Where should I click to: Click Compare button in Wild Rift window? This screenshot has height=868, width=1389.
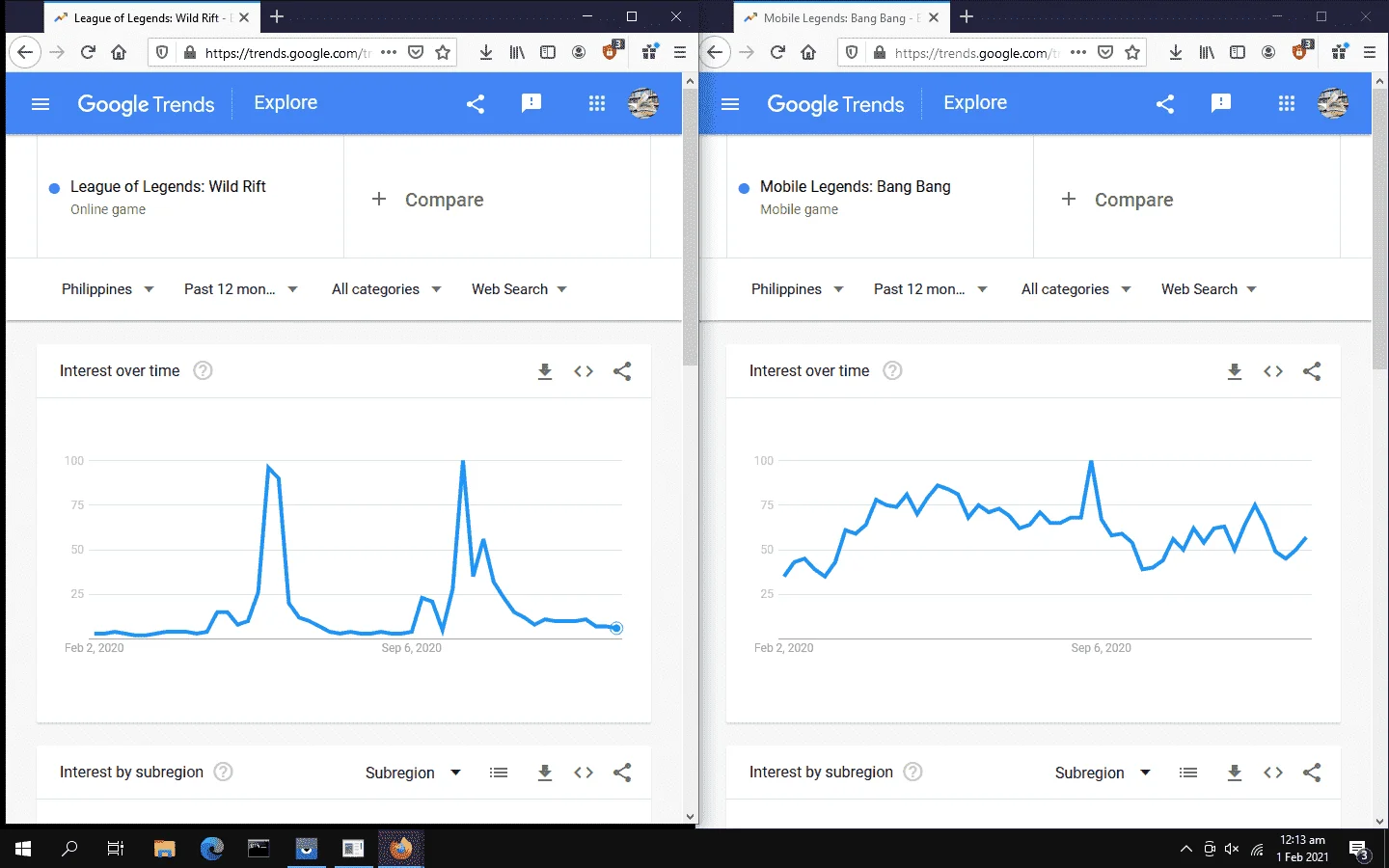click(x=427, y=200)
